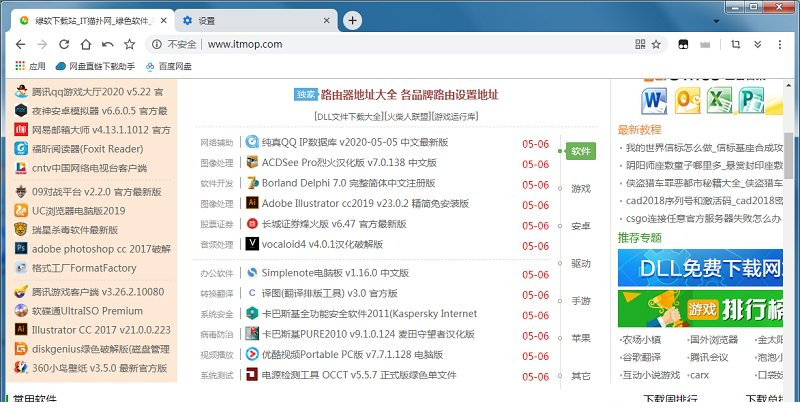Image resolution: width=800 pixels, height=418 pixels.
Task: Open a new tab with plus button
Action: [352, 20]
